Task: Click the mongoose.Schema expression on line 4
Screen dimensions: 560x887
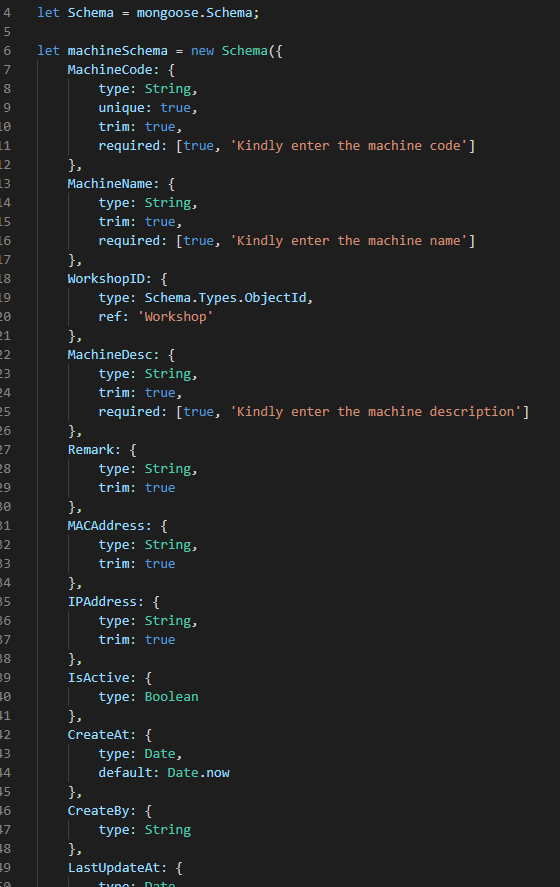Action: coord(197,12)
